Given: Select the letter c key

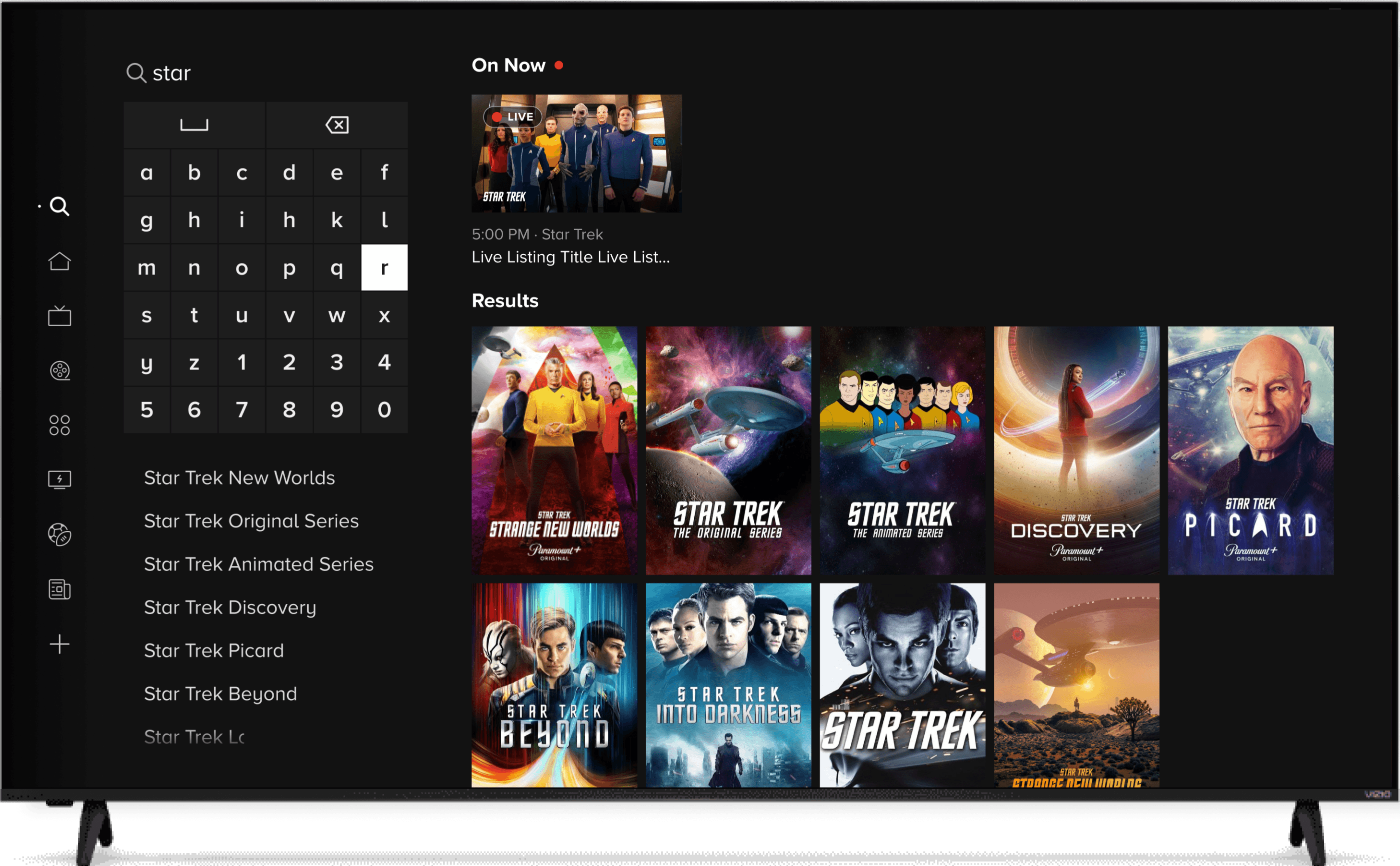Looking at the screenshot, I should pos(242,172).
